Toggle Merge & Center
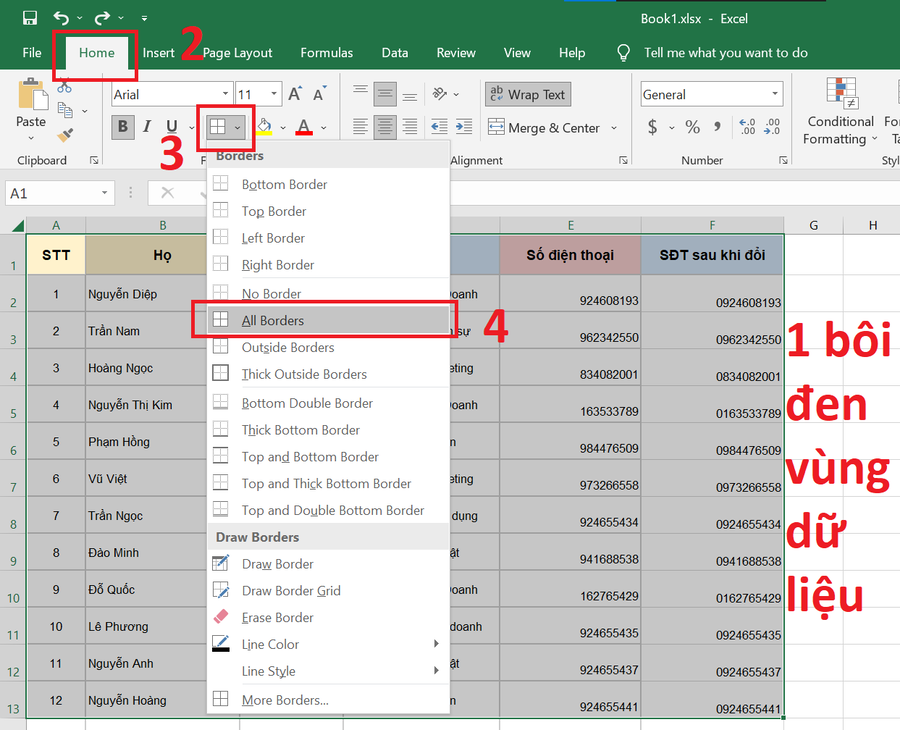900x730 pixels. pyautogui.click(x=544, y=127)
